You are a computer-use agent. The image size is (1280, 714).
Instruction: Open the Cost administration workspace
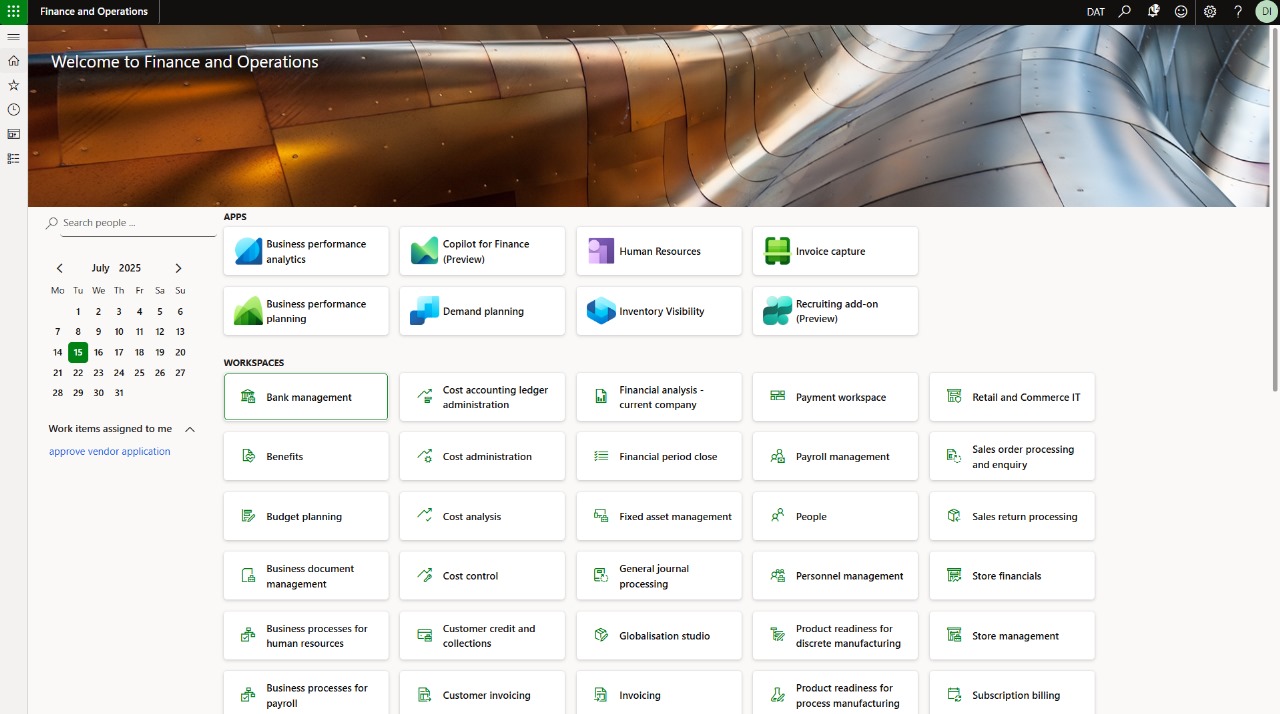click(x=482, y=457)
